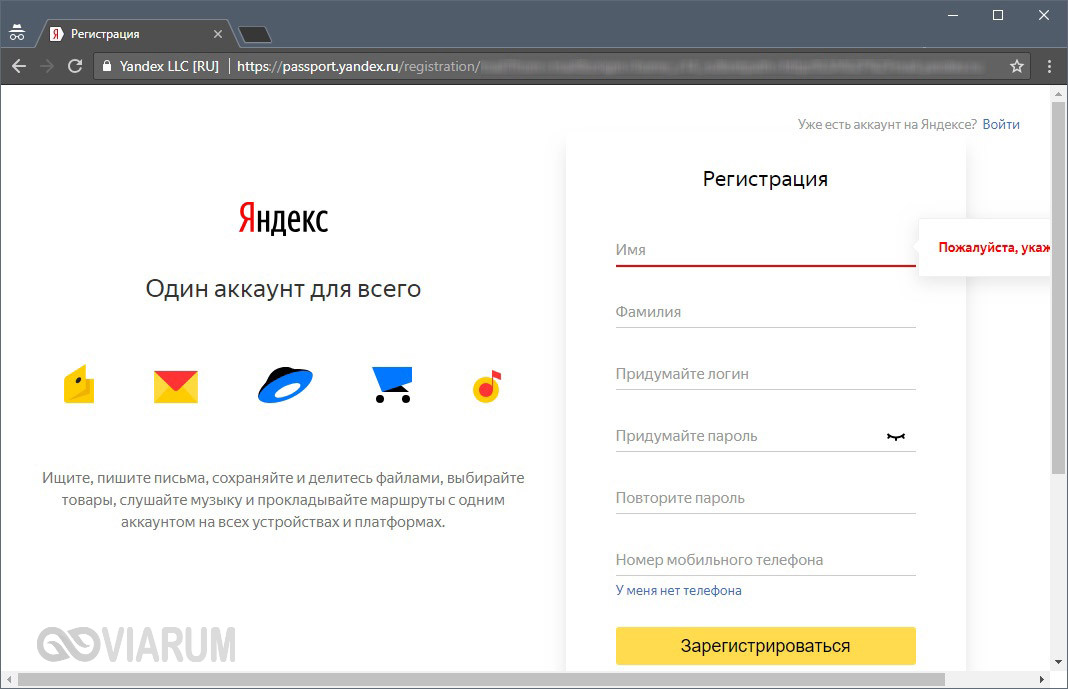The width and height of the screenshot is (1068, 689).
Task: Toggle password visibility eye icon
Action: 896,436
